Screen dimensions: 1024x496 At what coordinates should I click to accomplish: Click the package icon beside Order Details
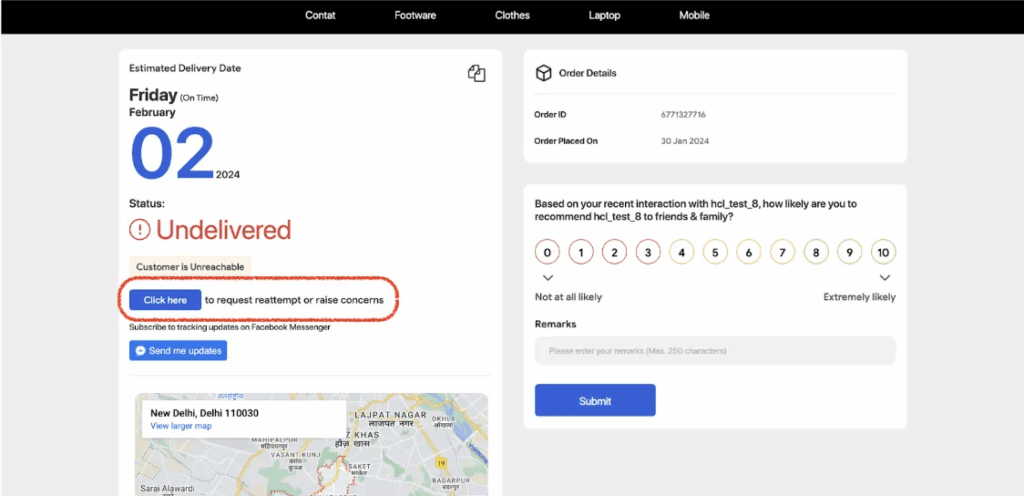[543, 73]
